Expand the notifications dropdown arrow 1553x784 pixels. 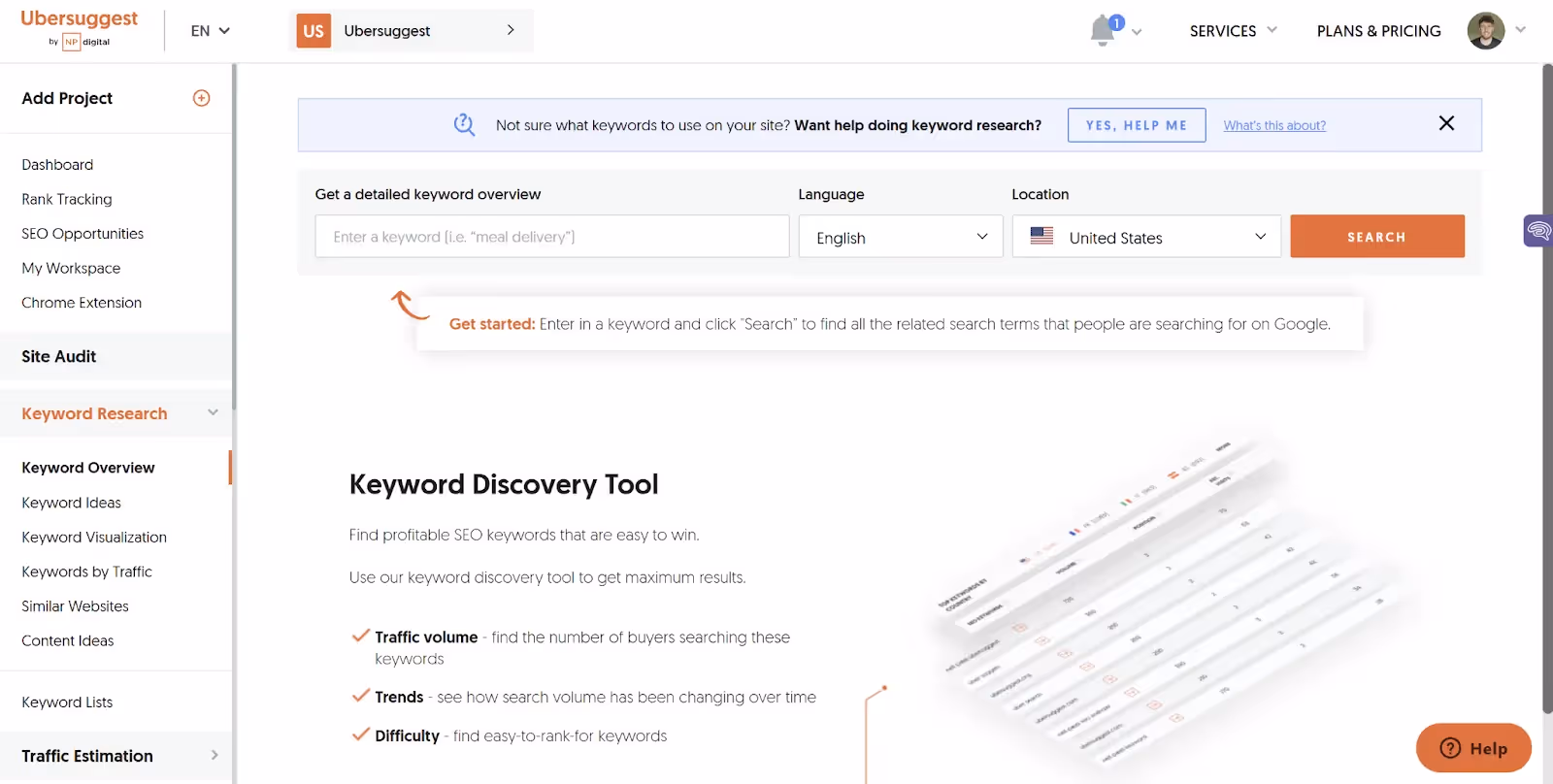point(1137,32)
